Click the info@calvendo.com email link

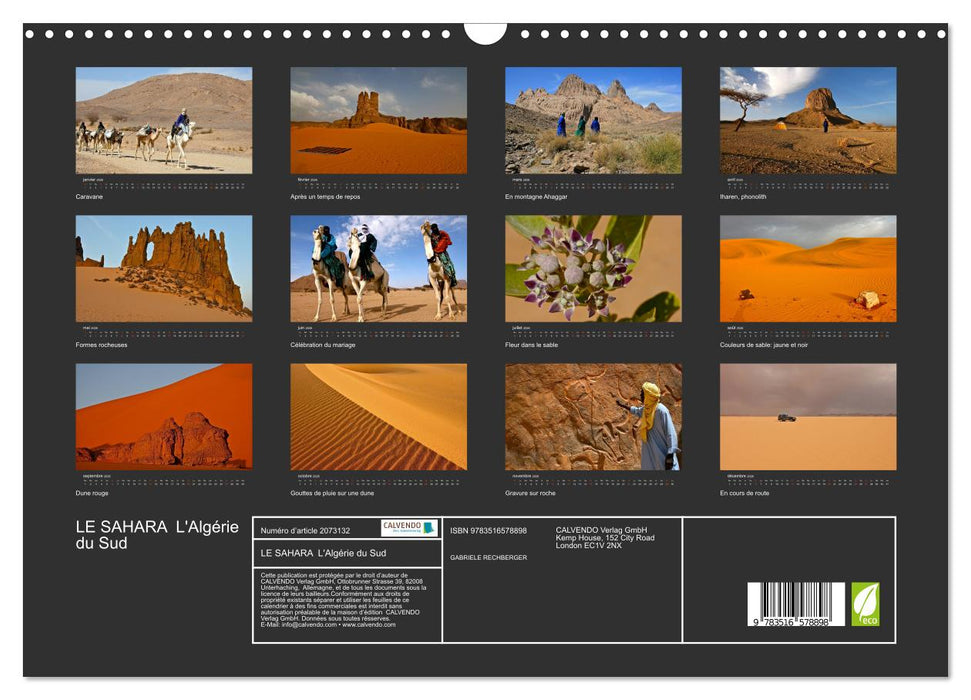tap(309, 626)
